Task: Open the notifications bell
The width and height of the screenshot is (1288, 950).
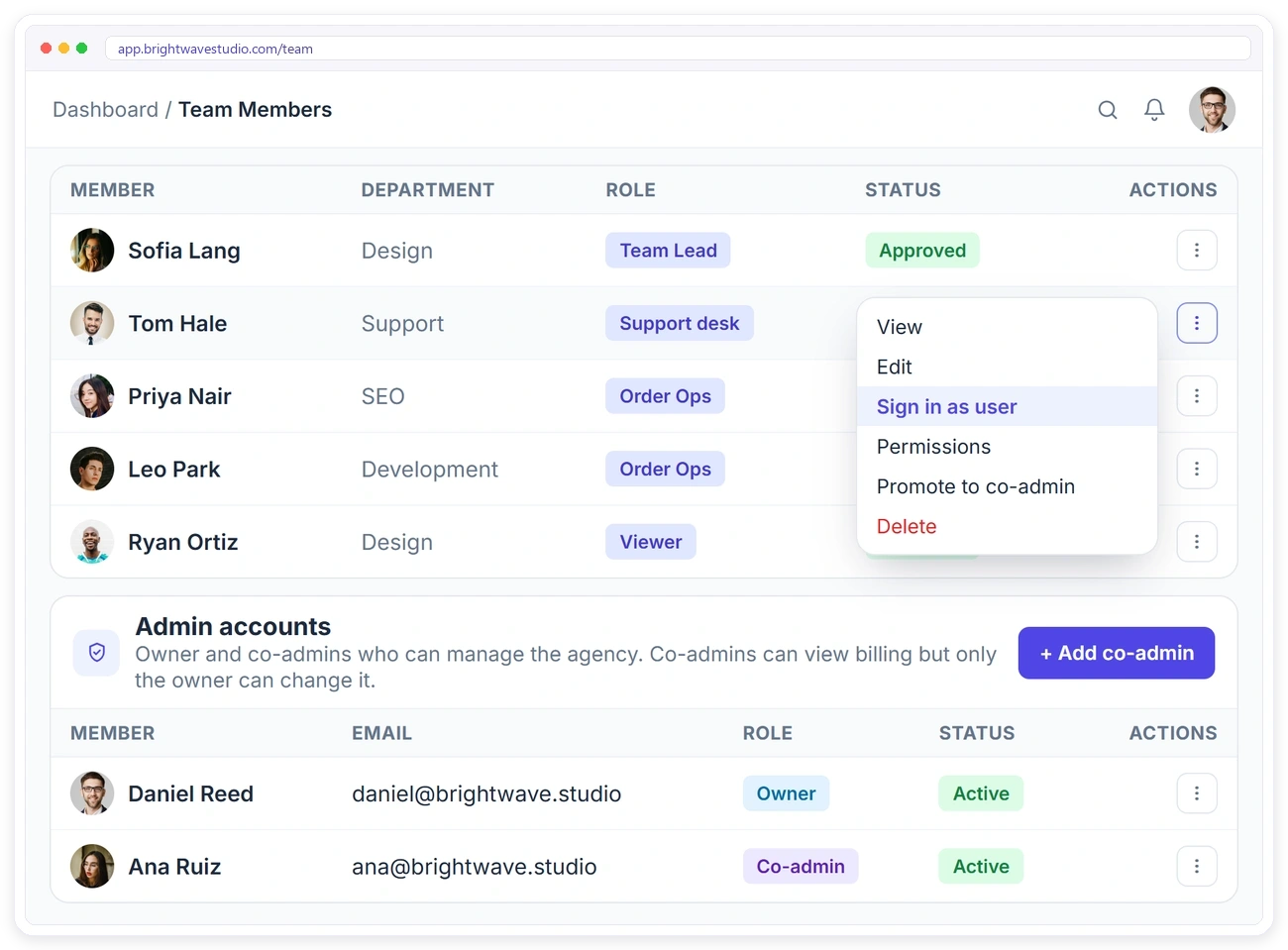Action: coord(1154,110)
